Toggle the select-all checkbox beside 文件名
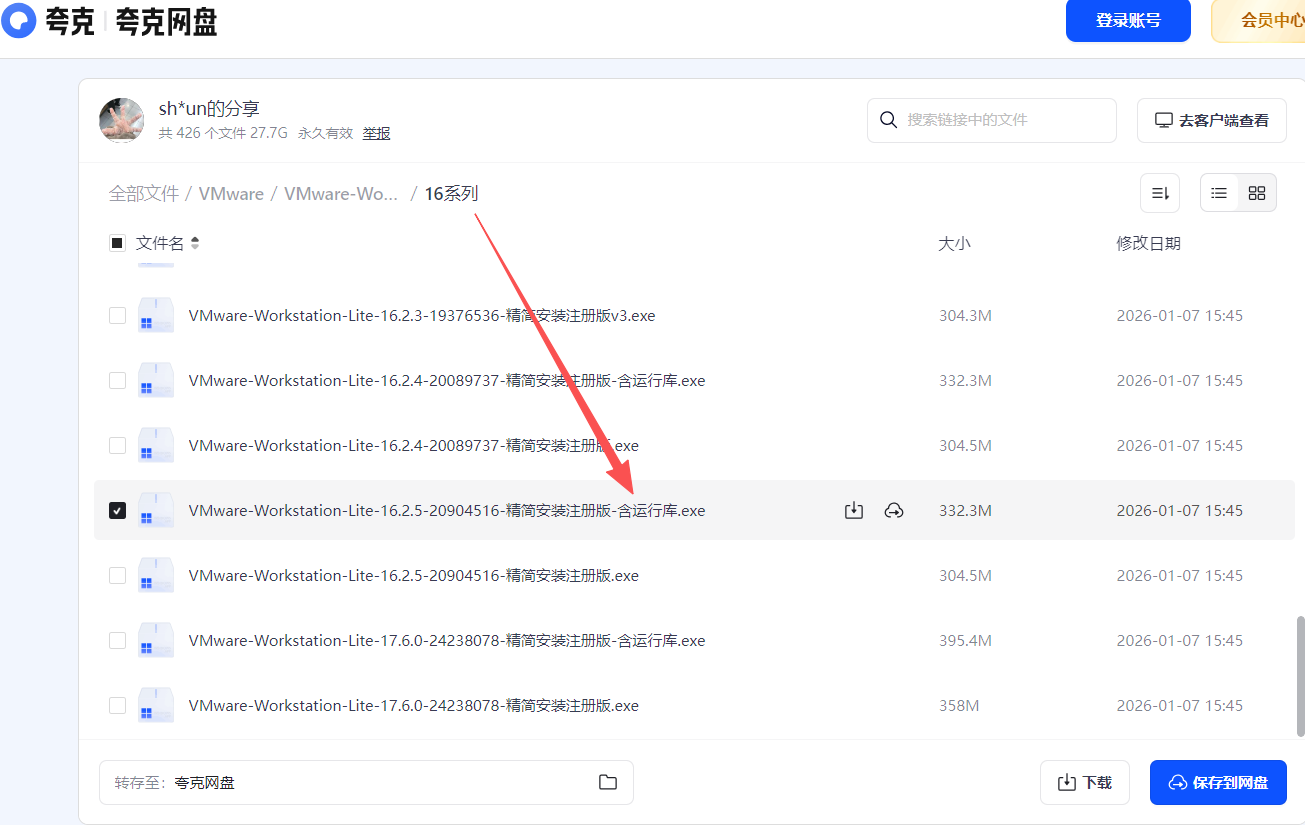Screen dimensions: 1305x825 coord(117,243)
